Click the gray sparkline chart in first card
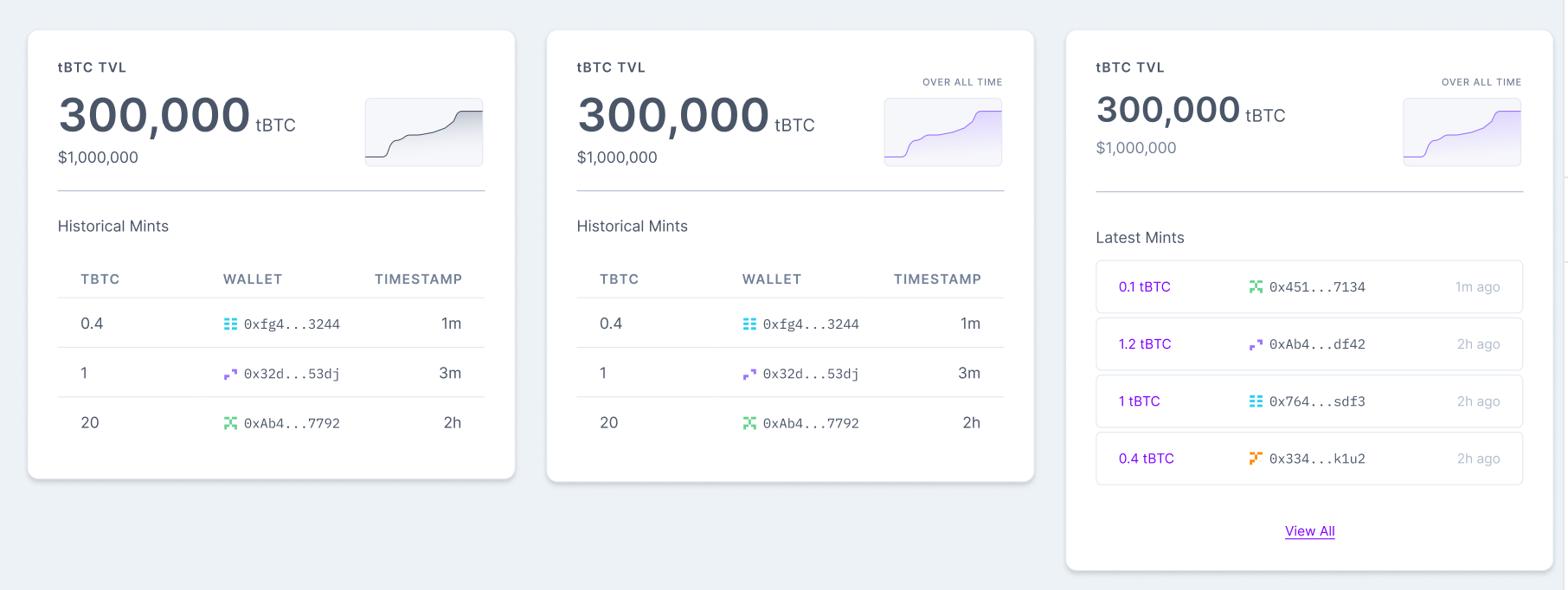Screen dimensions: 1568x590 click(x=423, y=131)
